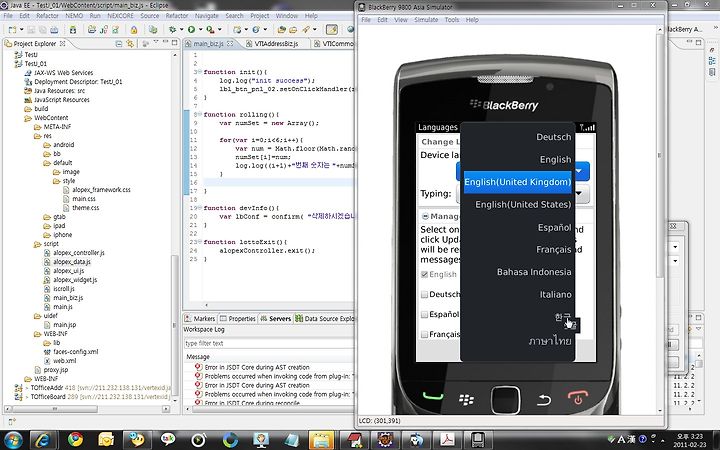Tap the back arrow key on BlackBerry

point(544,400)
